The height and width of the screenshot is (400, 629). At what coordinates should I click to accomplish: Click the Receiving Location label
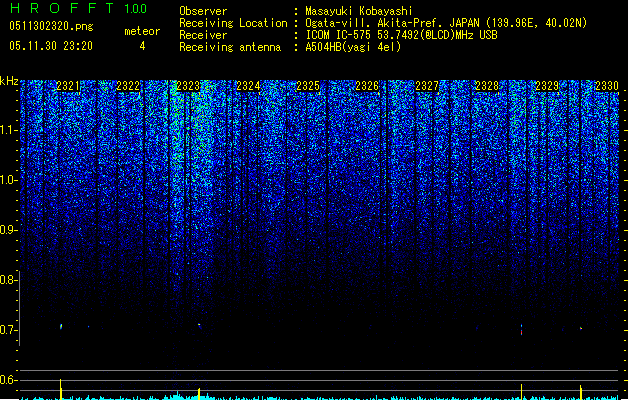(x=233, y=23)
